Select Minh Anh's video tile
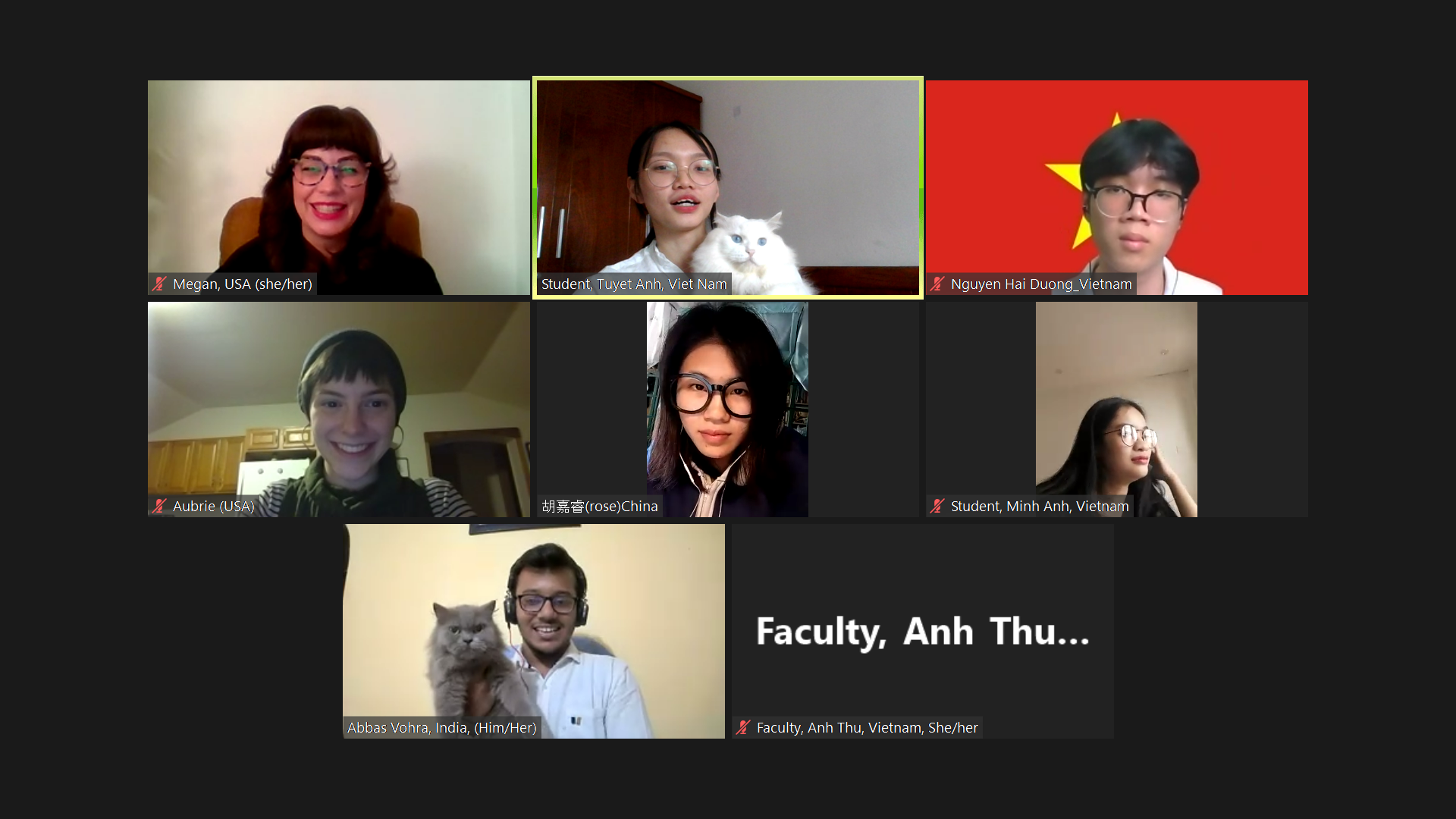The height and width of the screenshot is (819, 1456). [x=1117, y=409]
